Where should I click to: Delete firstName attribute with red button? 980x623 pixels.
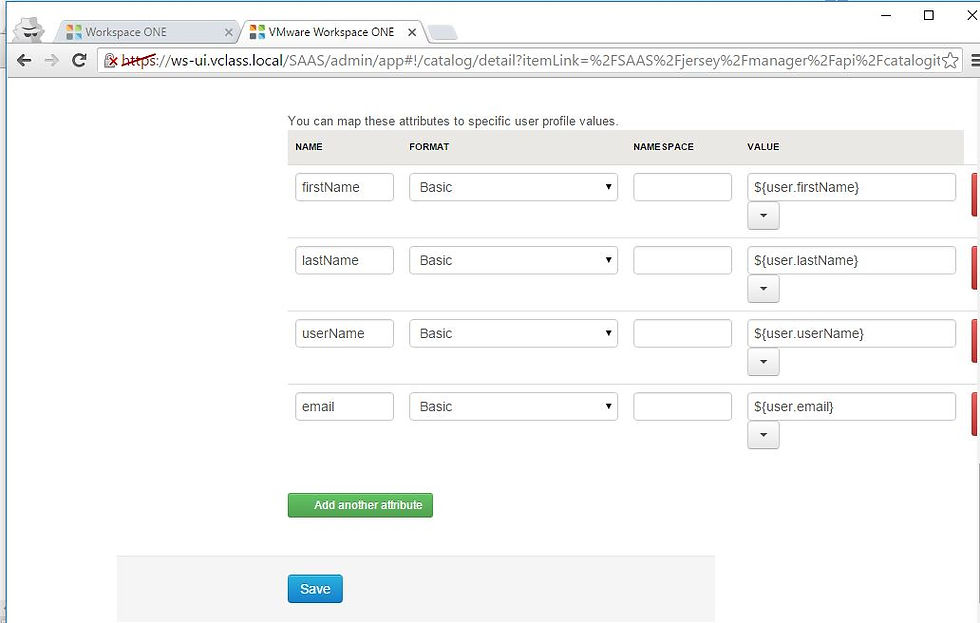[x=975, y=194]
